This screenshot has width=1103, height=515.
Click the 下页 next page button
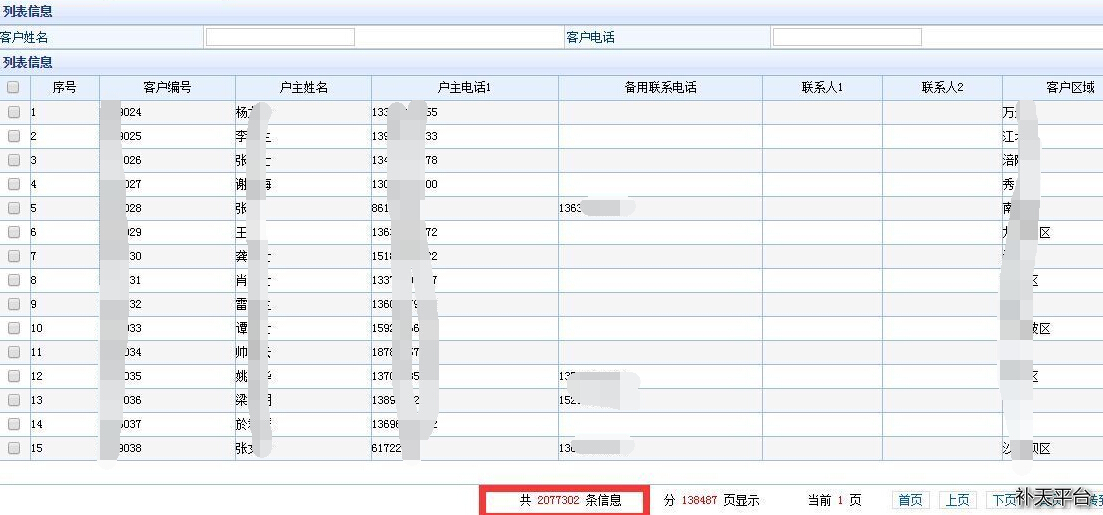pyautogui.click(x=1003, y=500)
